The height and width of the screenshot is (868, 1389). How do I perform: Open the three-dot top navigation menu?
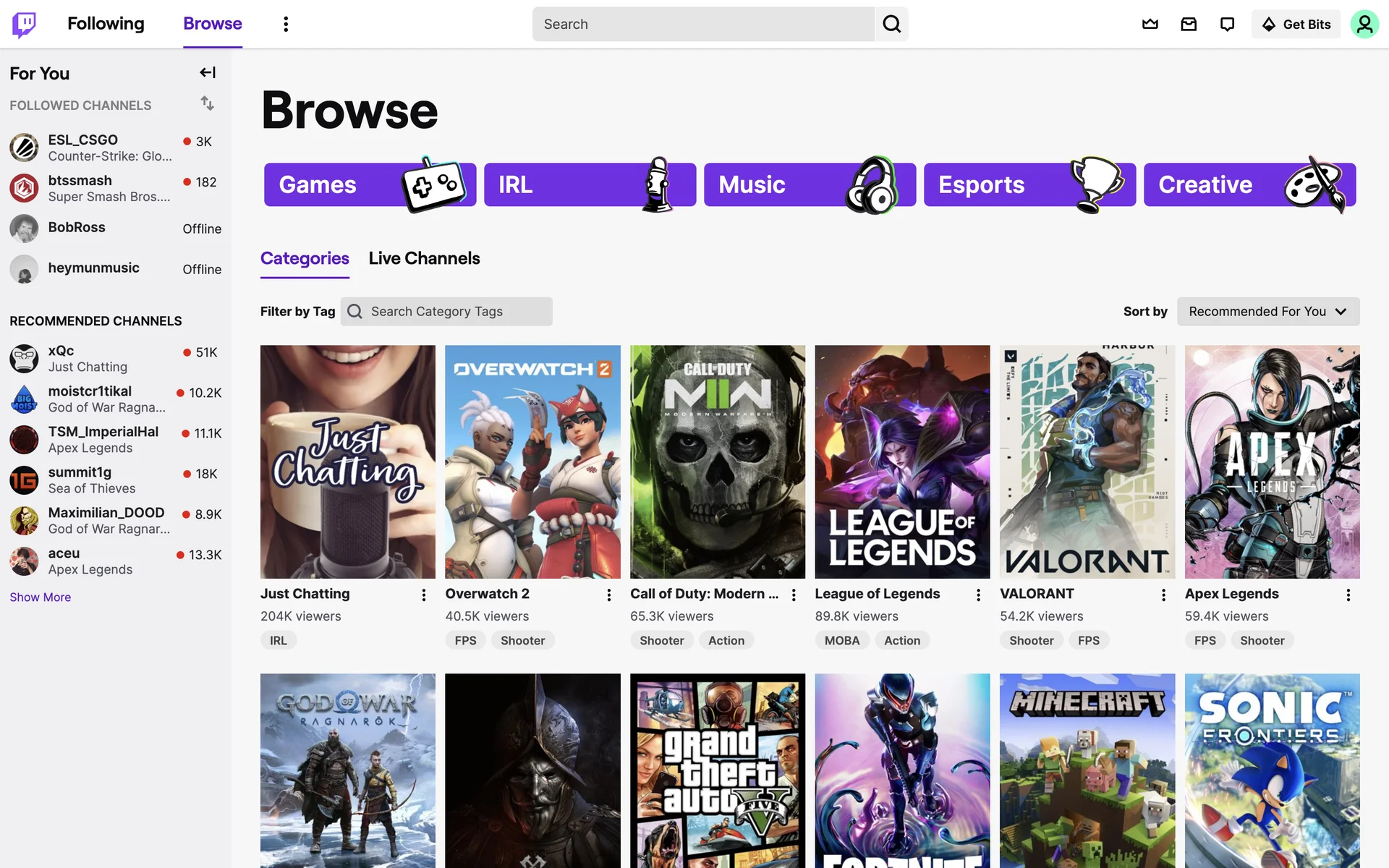pyautogui.click(x=286, y=24)
